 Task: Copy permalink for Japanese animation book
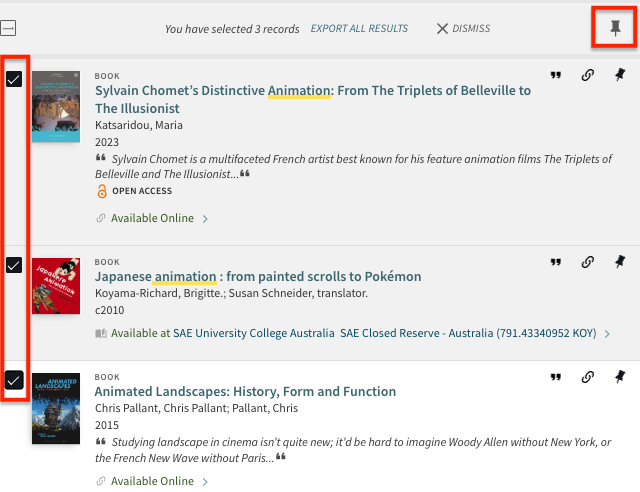pyautogui.click(x=588, y=262)
